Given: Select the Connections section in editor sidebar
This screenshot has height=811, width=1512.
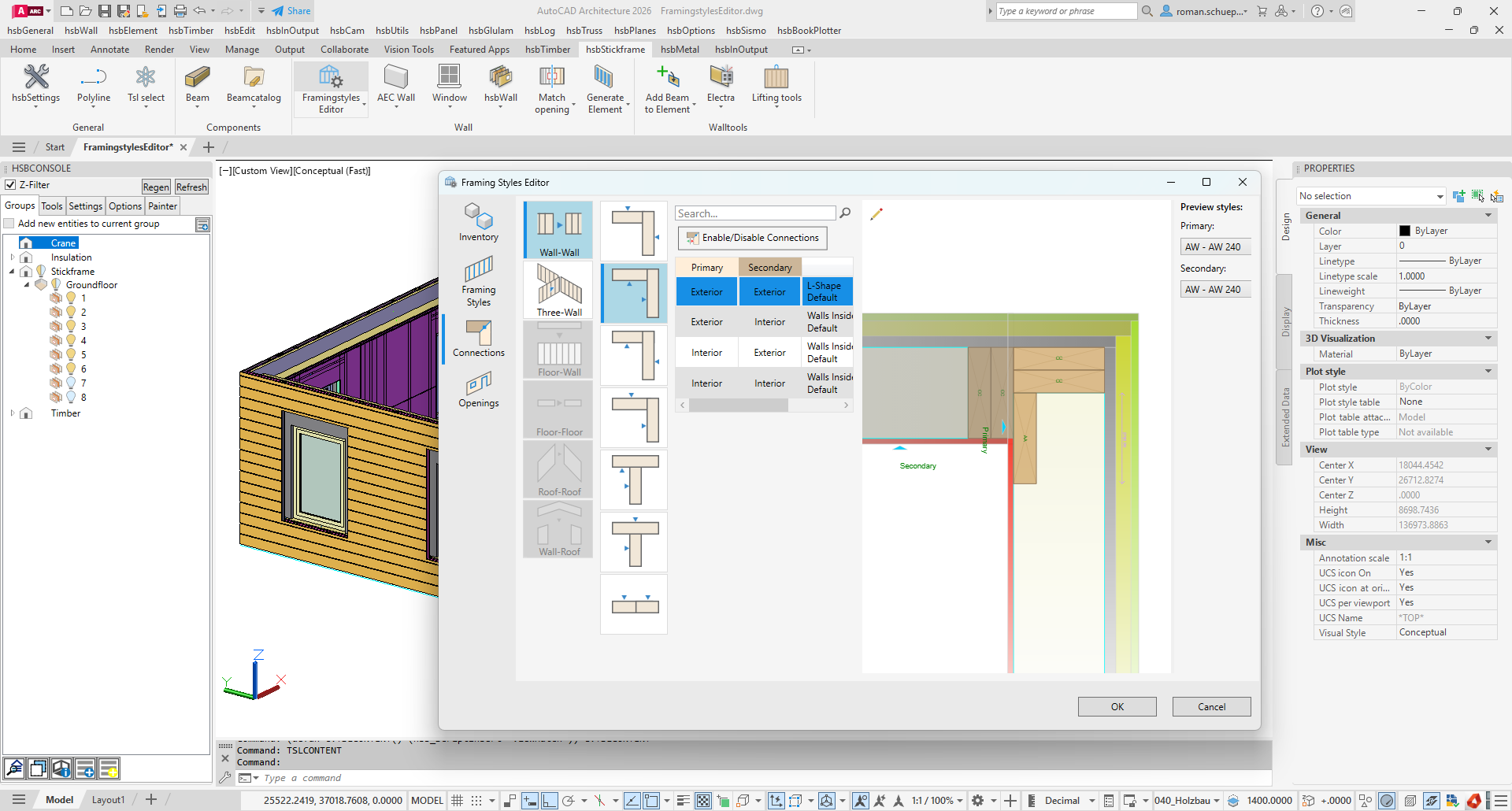Looking at the screenshot, I should 479,339.
